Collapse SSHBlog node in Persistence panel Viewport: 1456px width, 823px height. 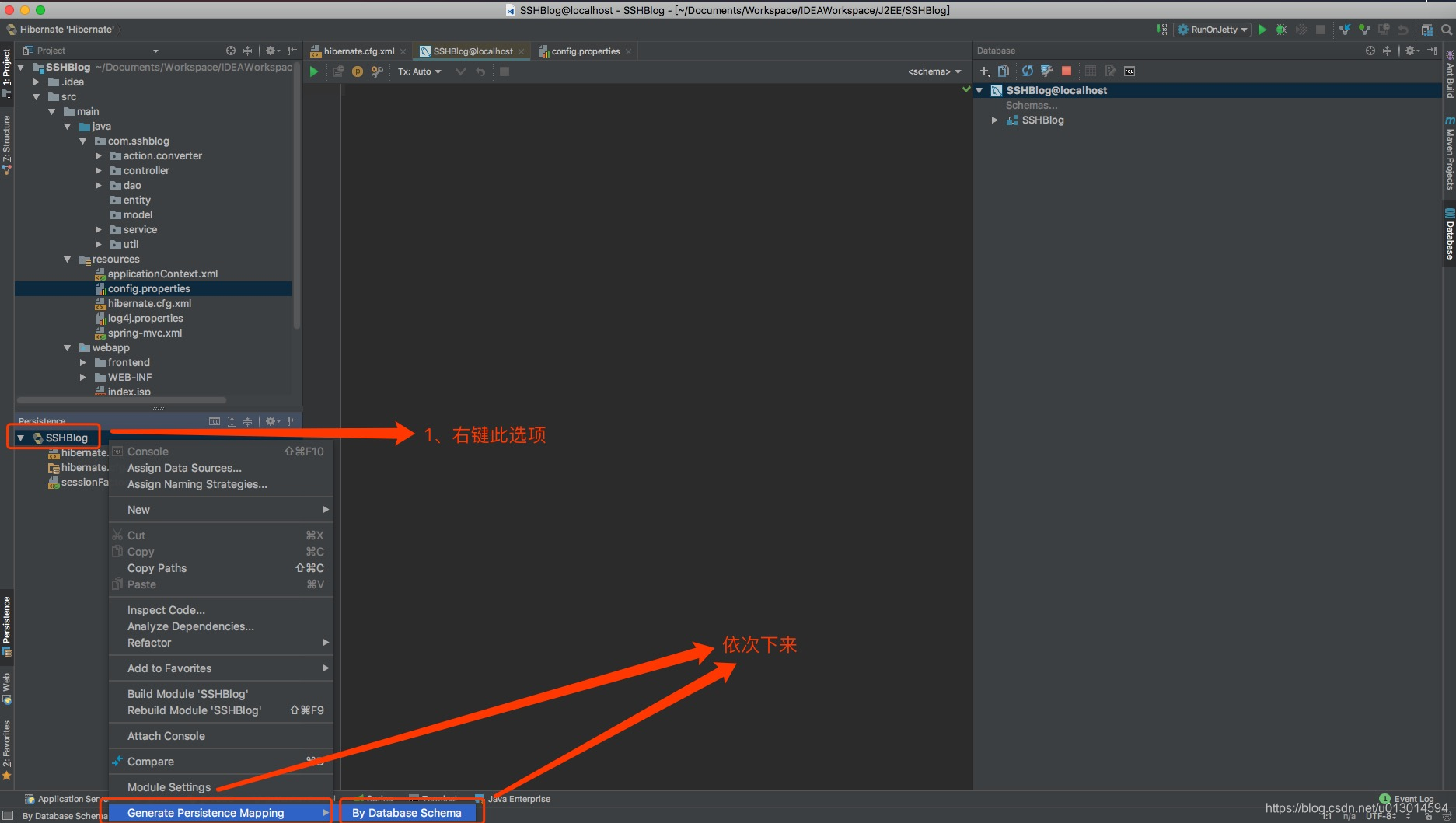pos(21,438)
